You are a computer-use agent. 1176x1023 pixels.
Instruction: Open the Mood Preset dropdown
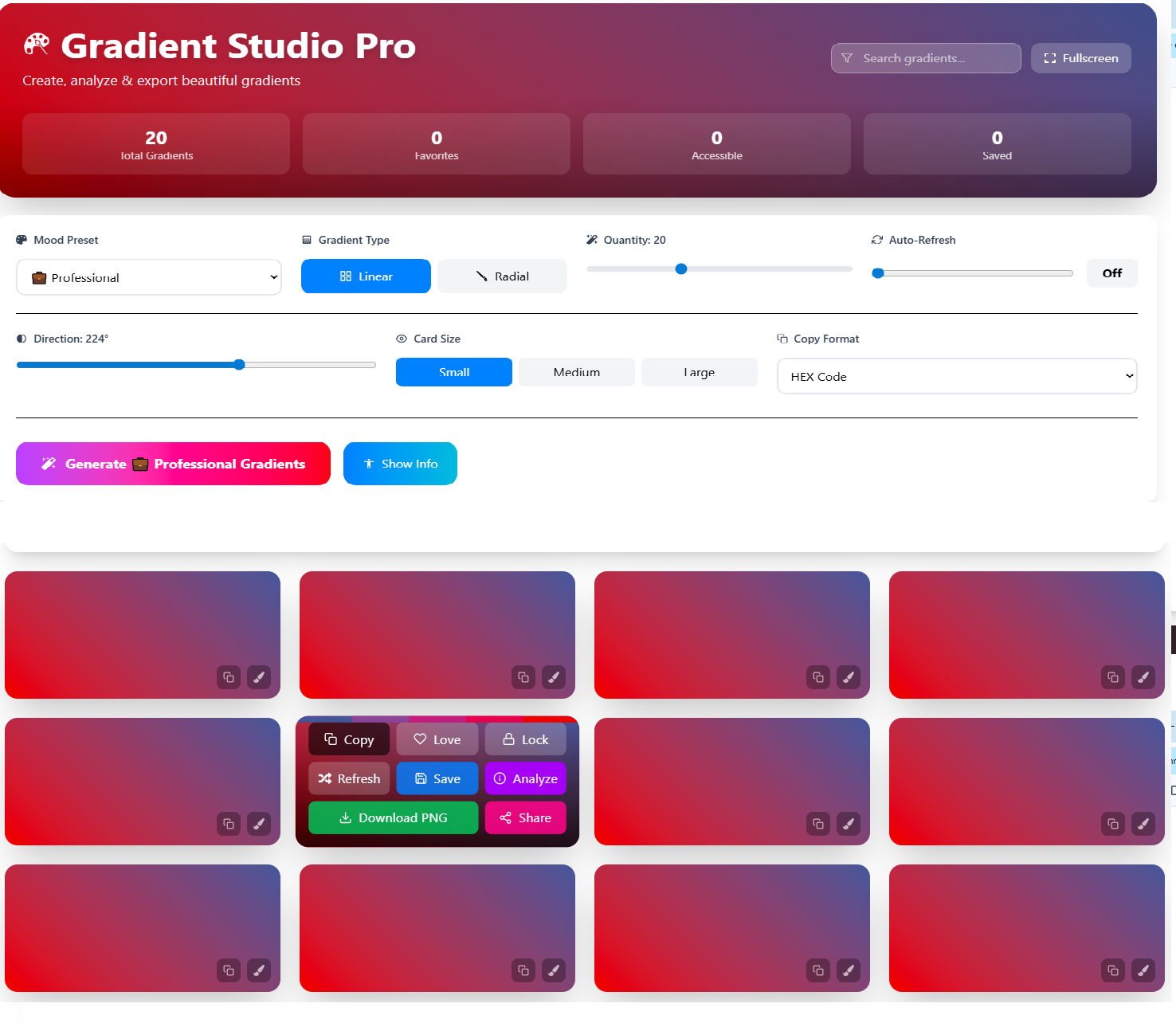pos(148,277)
